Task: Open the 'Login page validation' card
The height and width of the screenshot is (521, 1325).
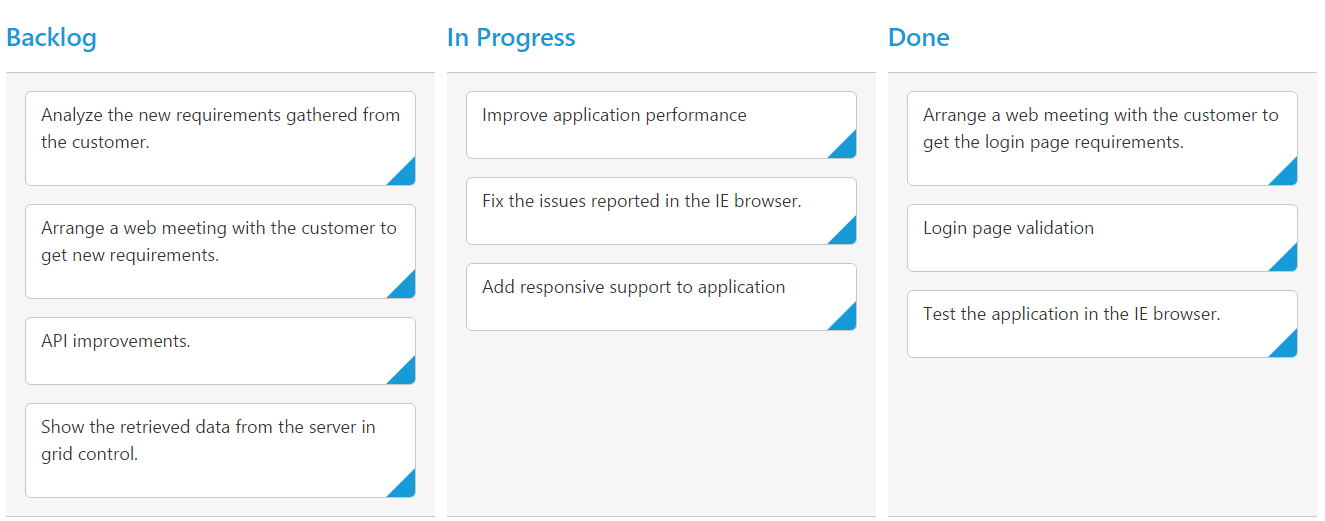Action: (x=1080, y=237)
